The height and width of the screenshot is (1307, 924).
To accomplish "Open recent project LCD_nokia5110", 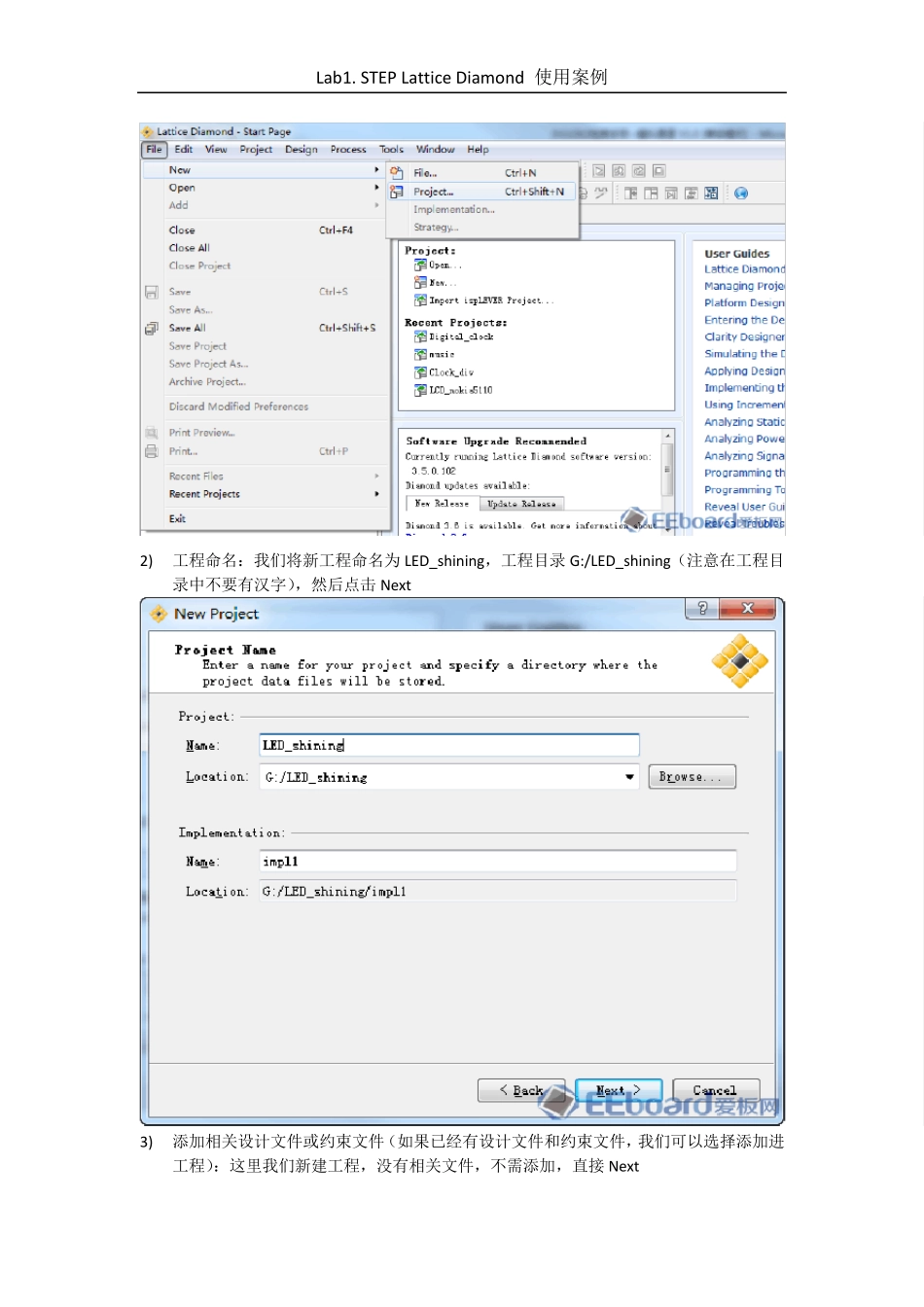I will coord(461,390).
